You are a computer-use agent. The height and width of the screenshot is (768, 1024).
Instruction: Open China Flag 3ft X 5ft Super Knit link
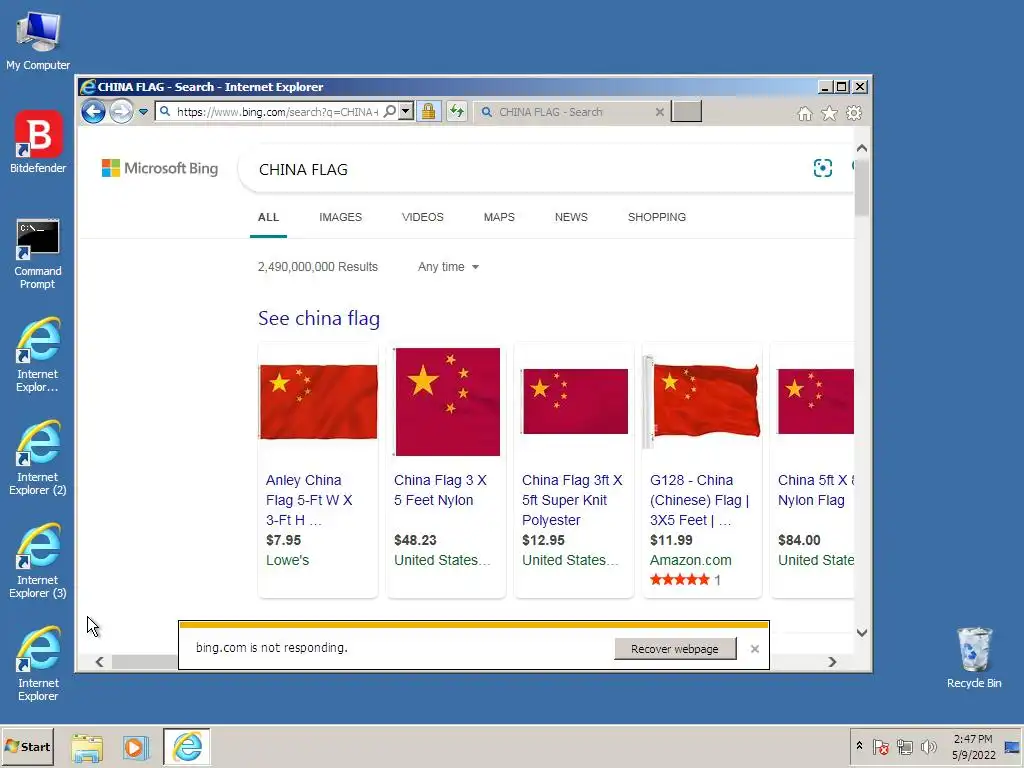tap(572, 500)
